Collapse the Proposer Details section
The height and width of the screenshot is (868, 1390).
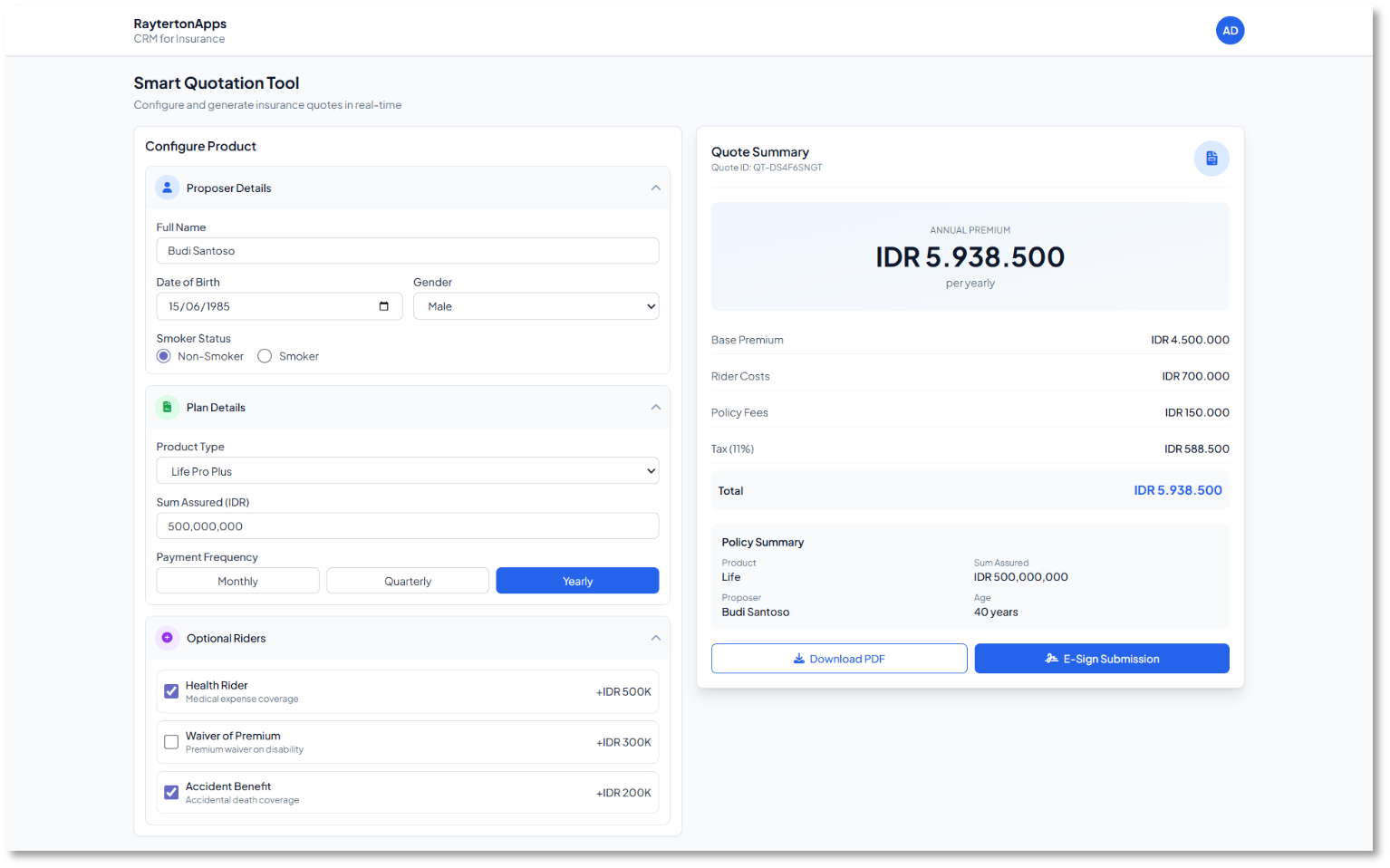pyautogui.click(x=655, y=188)
